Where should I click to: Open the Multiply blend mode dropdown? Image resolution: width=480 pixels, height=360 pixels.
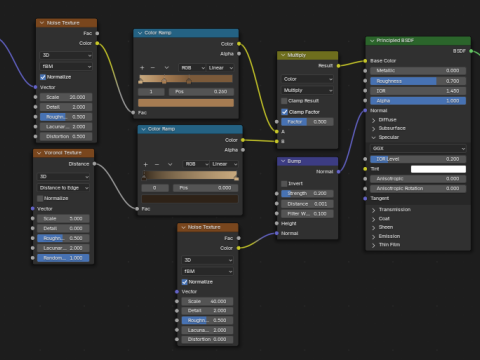[x=307, y=90]
